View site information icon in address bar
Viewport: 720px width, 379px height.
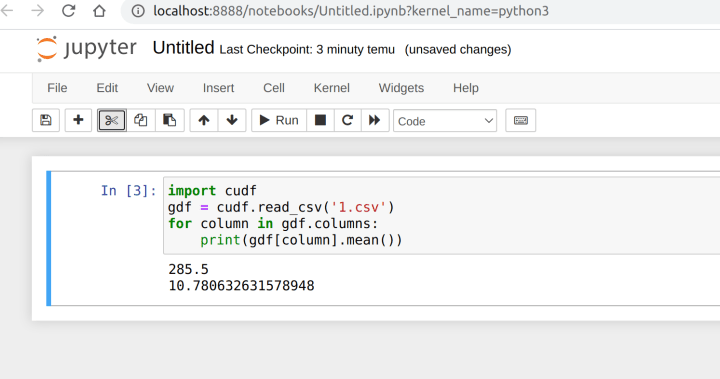pos(138,11)
